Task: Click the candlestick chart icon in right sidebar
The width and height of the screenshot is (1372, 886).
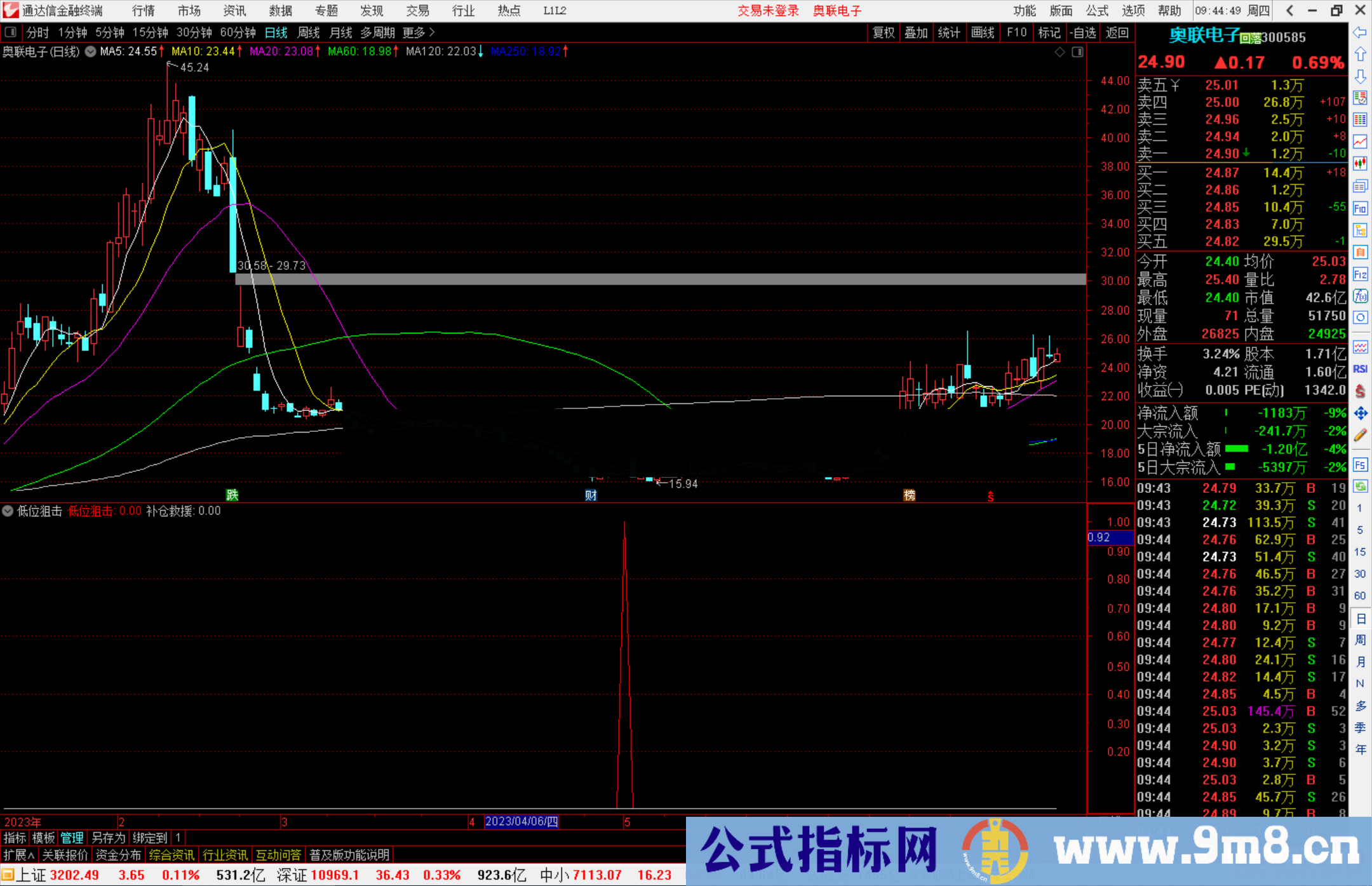Action: [x=1361, y=163]
